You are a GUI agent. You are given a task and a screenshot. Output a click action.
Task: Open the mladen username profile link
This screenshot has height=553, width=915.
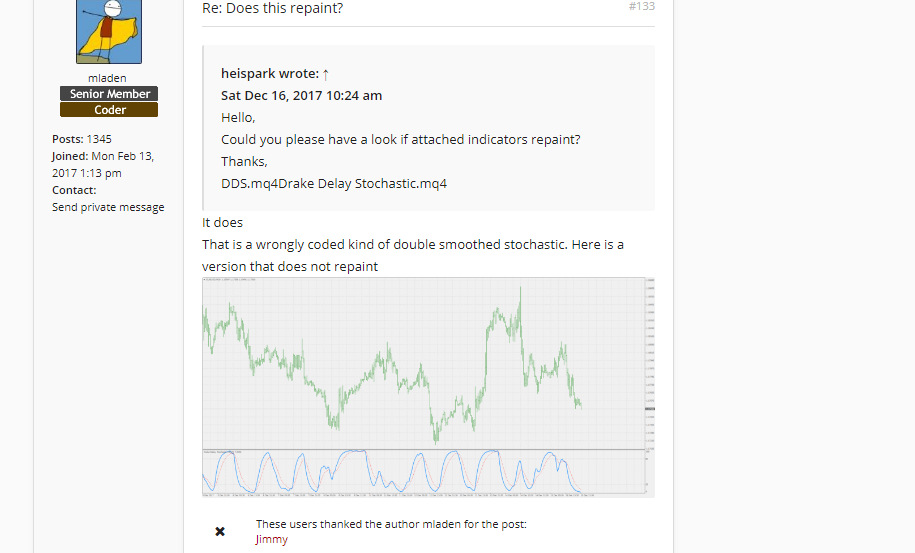pos(109,78)
